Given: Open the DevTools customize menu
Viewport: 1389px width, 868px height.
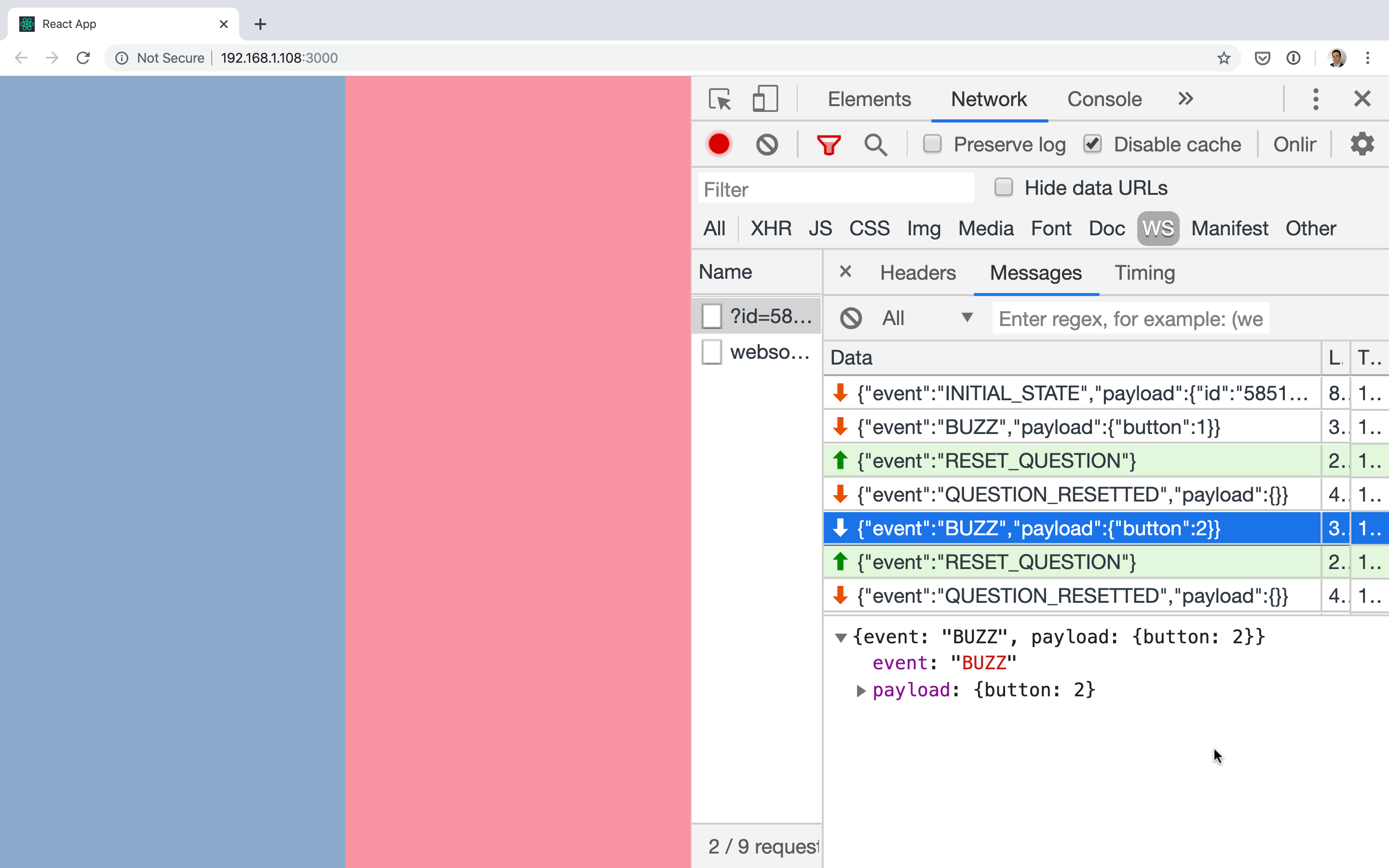Looking at the screenshot, I should 1316,99.
